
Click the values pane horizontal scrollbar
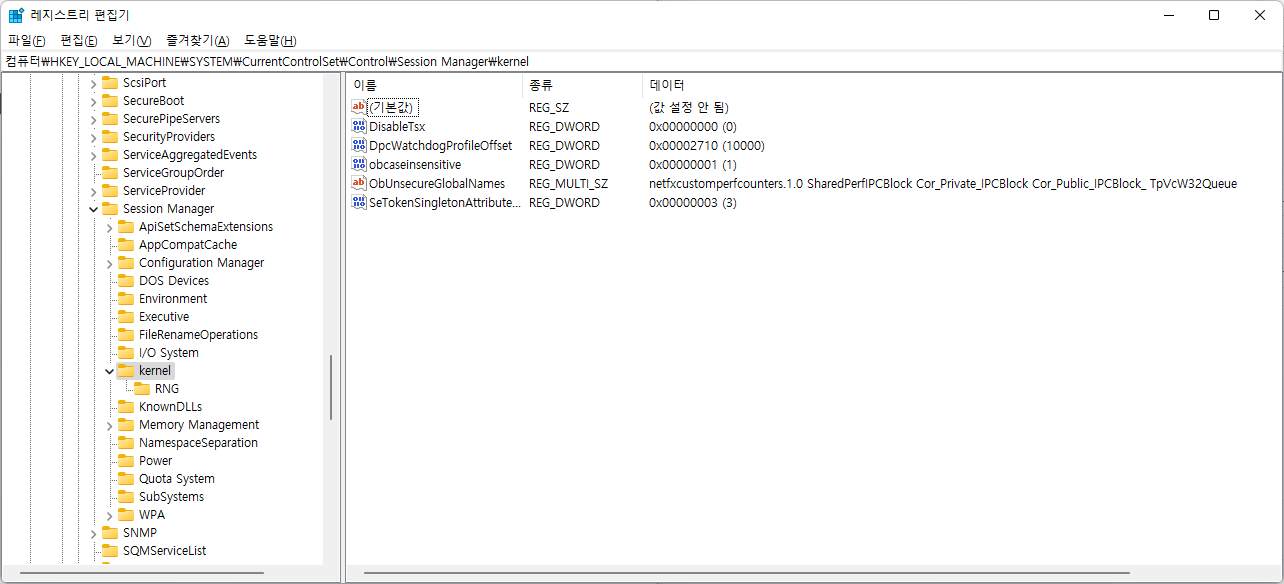(x=747, y=573)
